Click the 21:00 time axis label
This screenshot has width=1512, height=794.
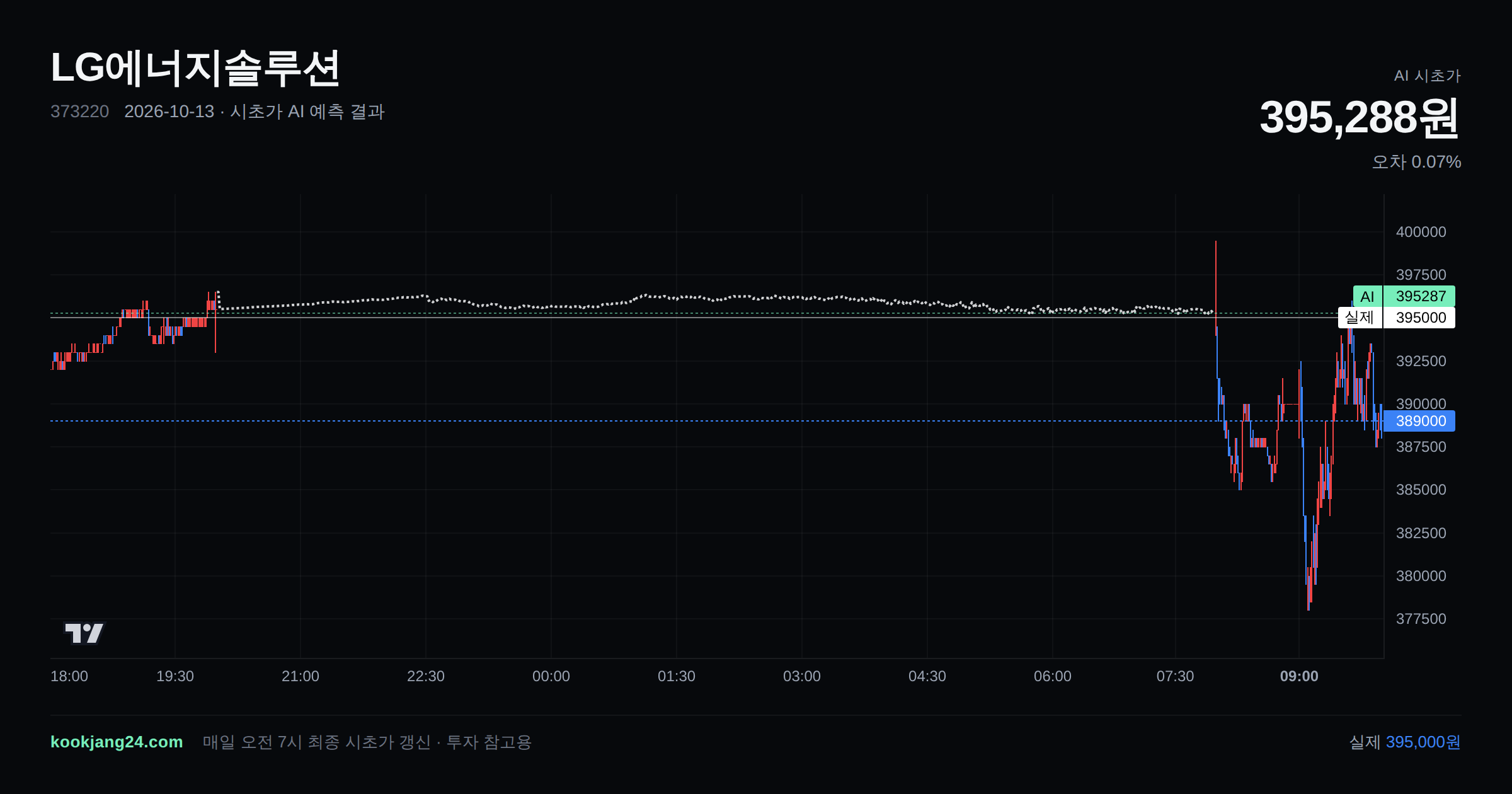tap(301, 676)
